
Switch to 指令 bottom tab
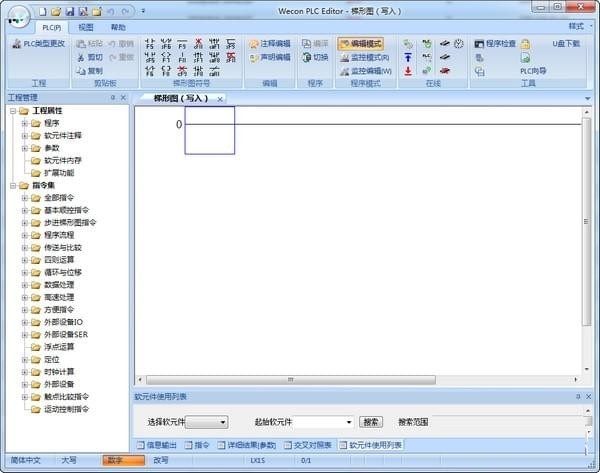(197, 445)
